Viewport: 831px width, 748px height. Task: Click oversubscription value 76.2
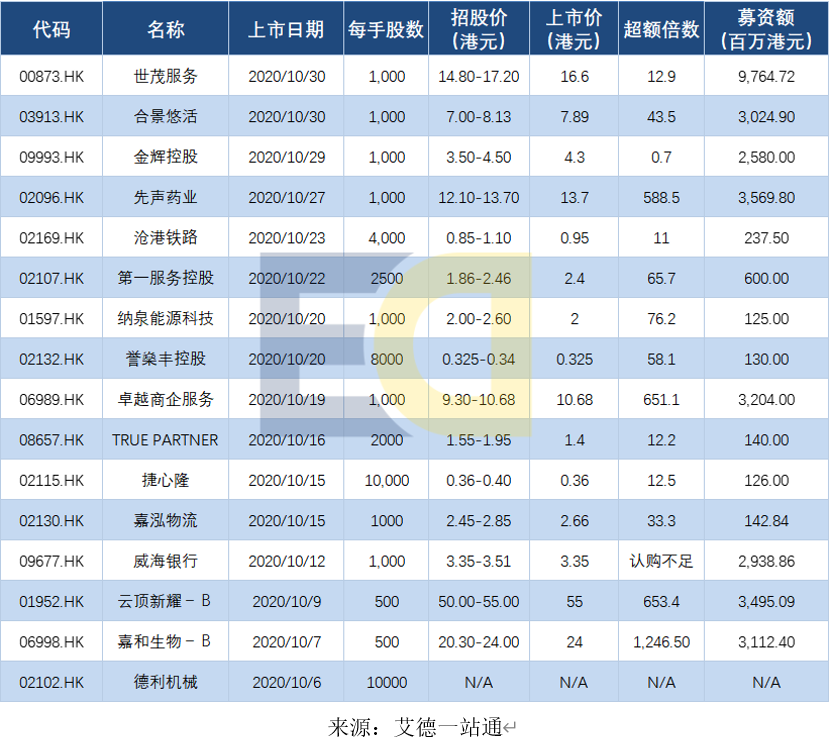click(x=661, y=319)
